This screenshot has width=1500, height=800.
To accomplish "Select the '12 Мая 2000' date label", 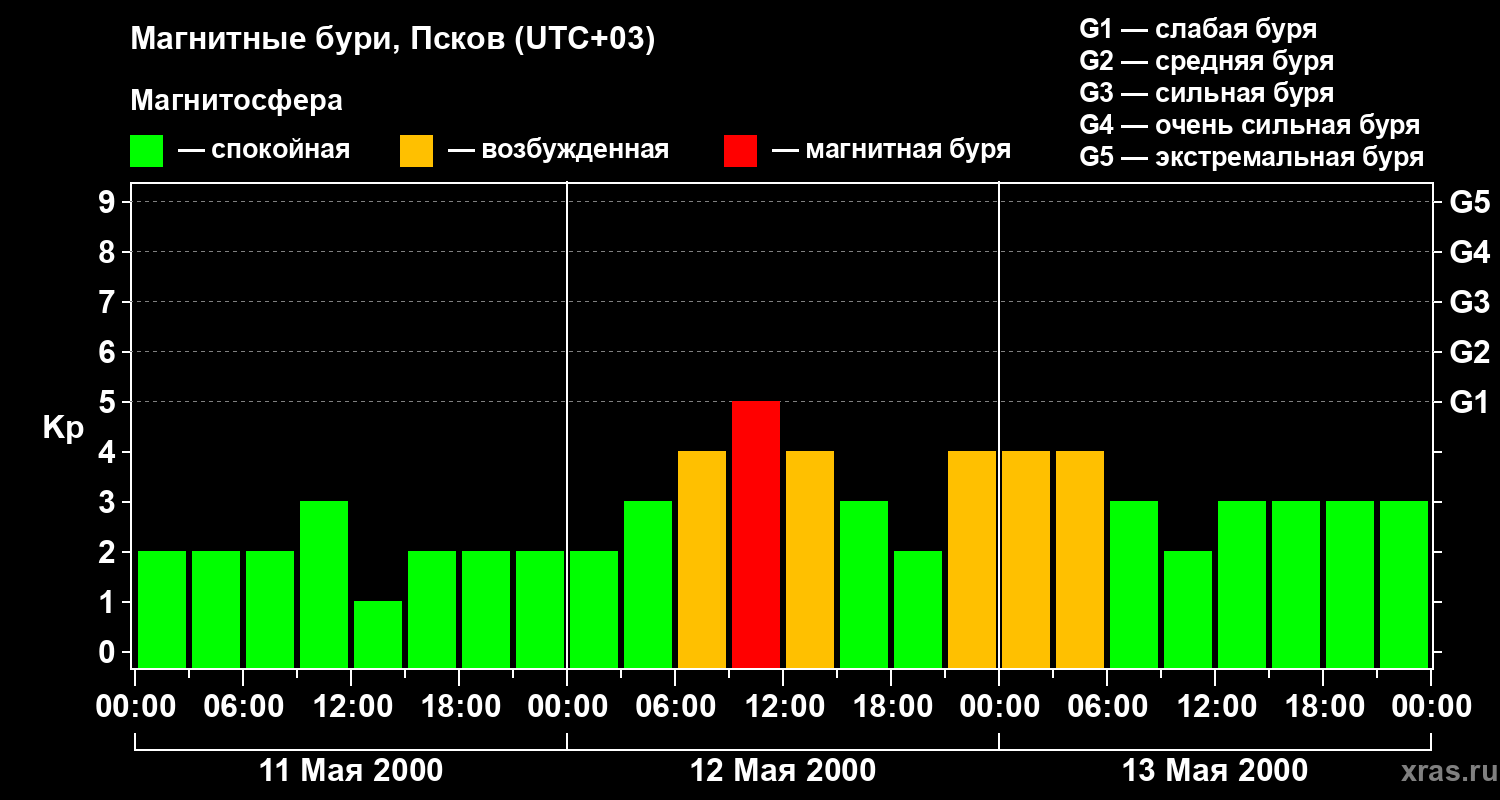I will click(x=783, y=771).
